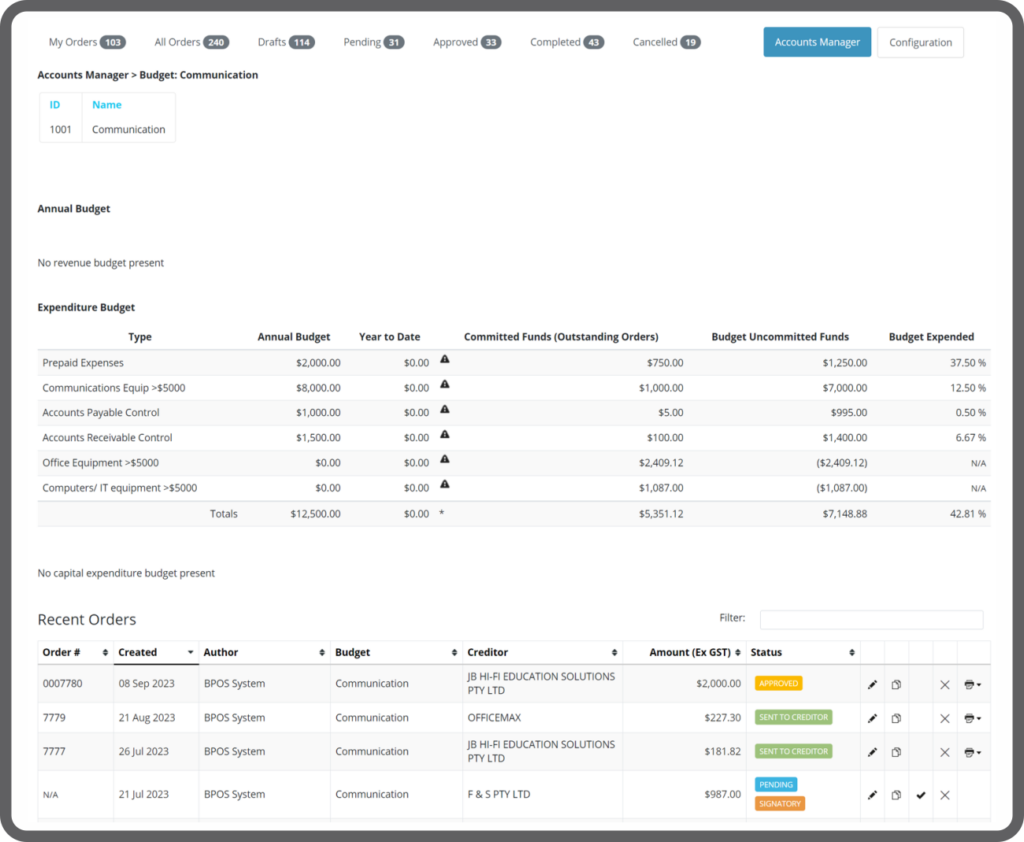Sort Recent Orders by Amount (Ex GST)
The height and width of the screenshot is (842, 1024).
pyautogui.click(x=684, y=653)
